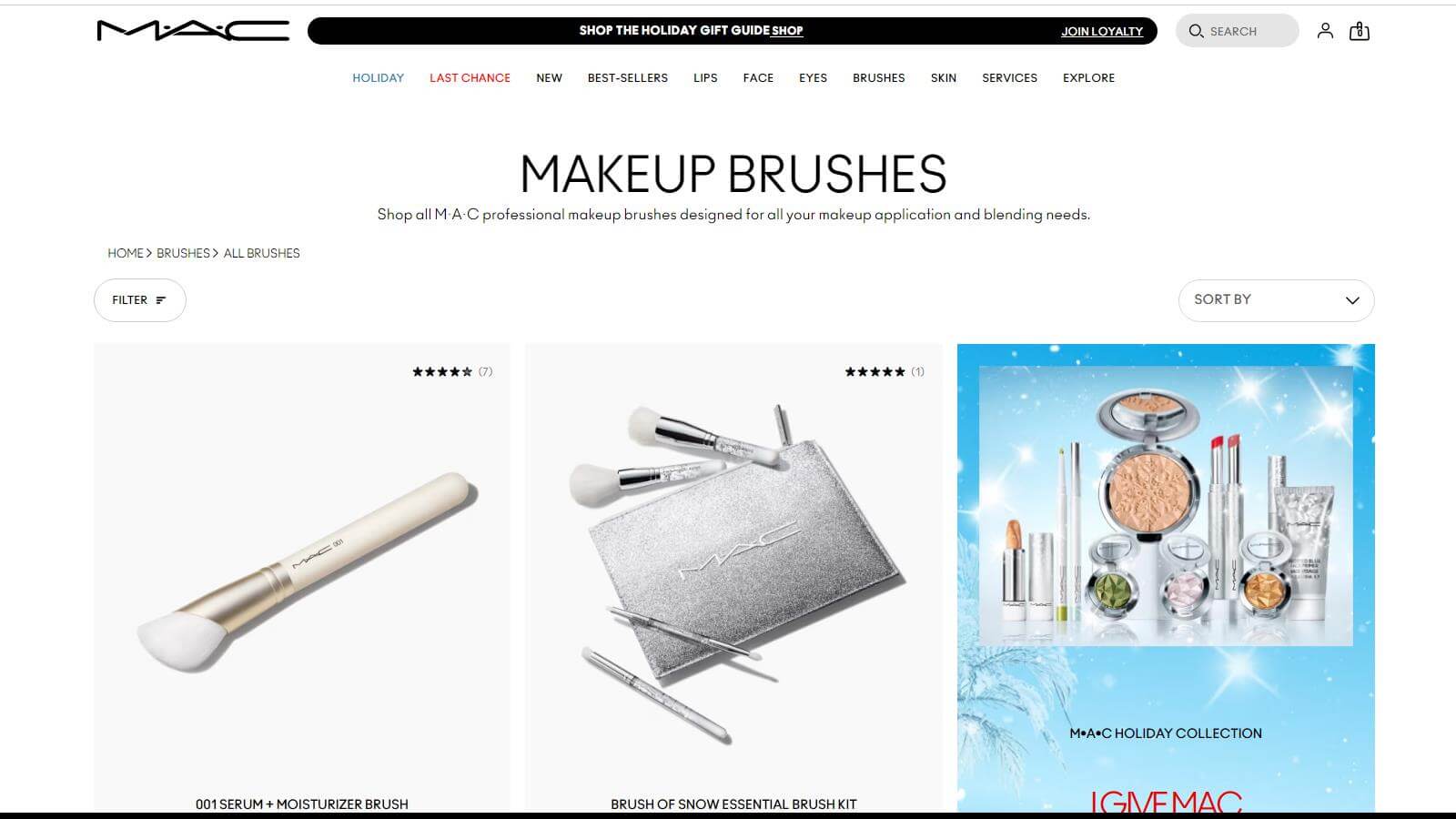Open the account profile icon
1456x819 pixels.
[x=1325, y=31]
